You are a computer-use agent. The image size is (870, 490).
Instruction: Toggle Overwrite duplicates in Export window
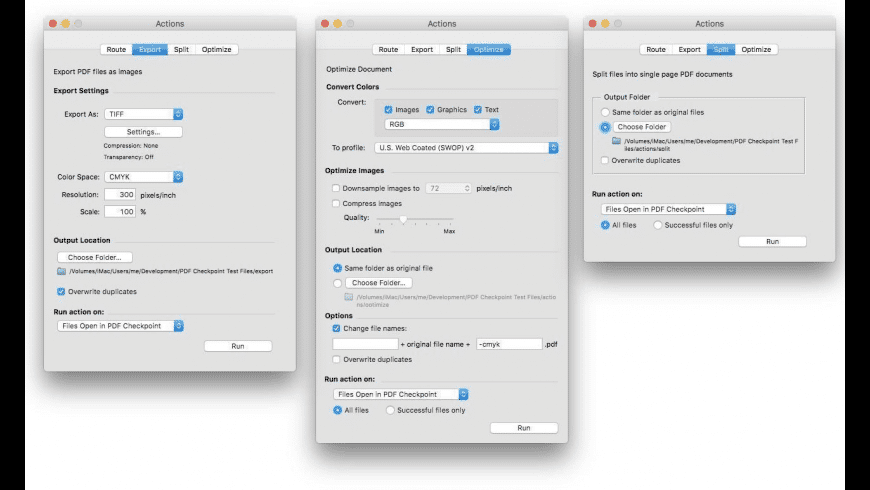point(61,291)
